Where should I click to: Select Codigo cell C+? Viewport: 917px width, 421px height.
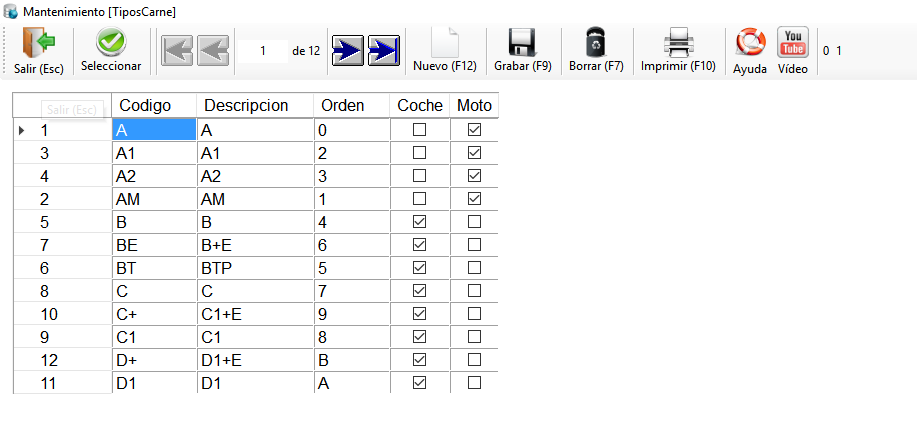[x=154, y=313]
